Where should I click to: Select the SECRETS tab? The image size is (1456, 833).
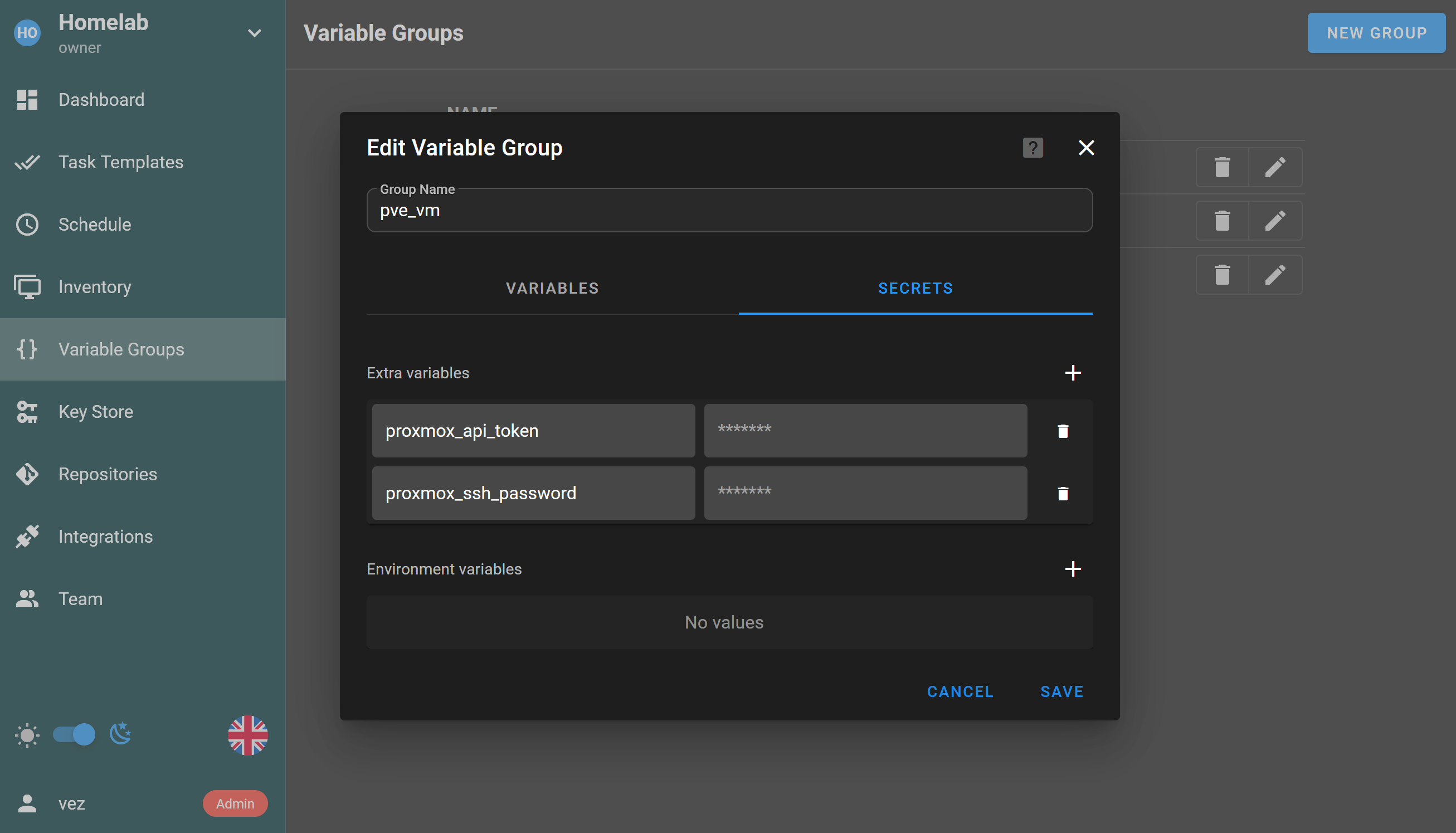(916, 289)
